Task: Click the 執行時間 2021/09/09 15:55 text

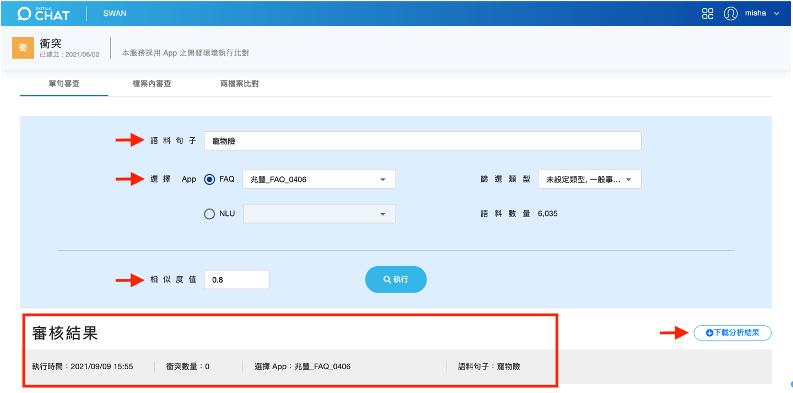Action: click(83, 366)
